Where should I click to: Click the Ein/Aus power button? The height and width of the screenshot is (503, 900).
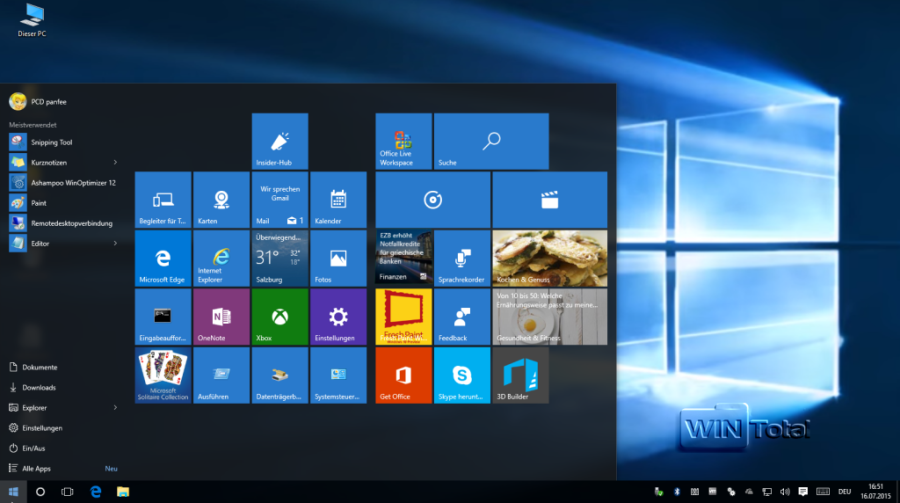(35, 448)
